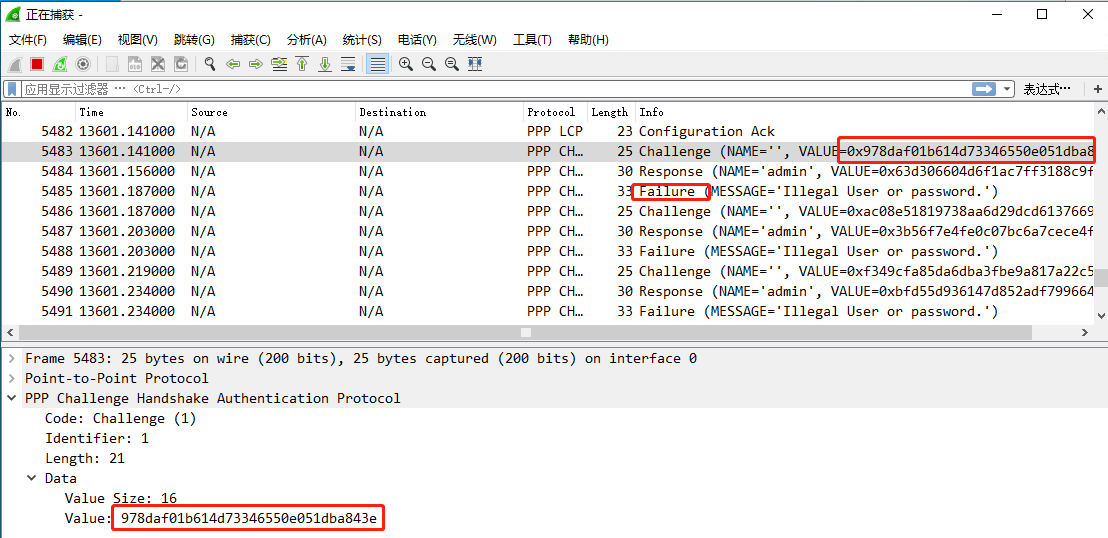
Task: Open display filter bookmark menu
Action: (12, 89)
